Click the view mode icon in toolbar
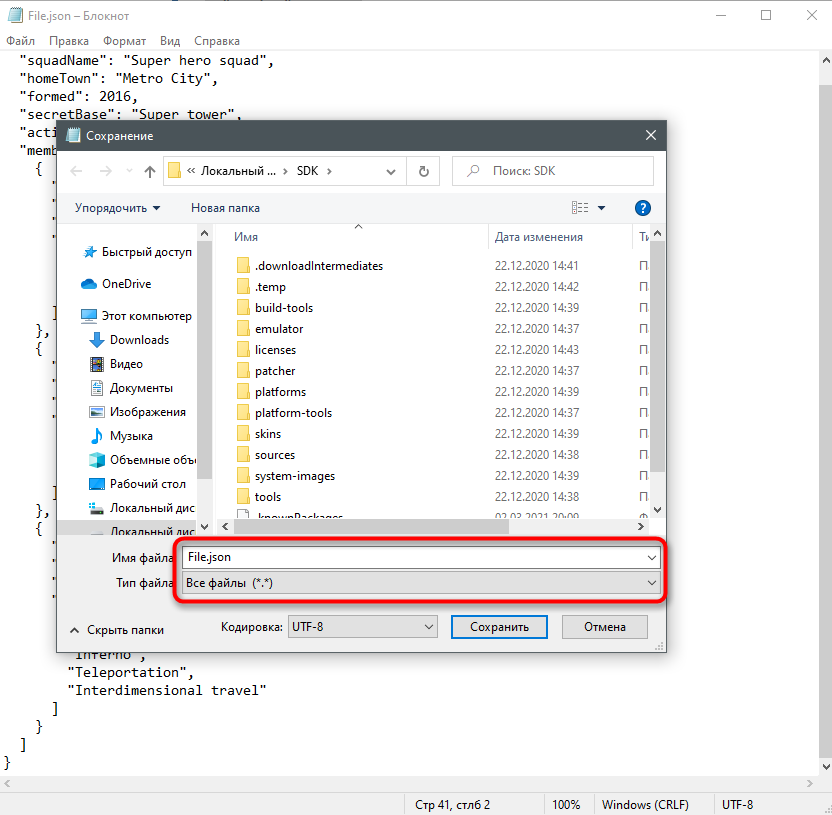 pyautogui.click(x=580, y=208)
